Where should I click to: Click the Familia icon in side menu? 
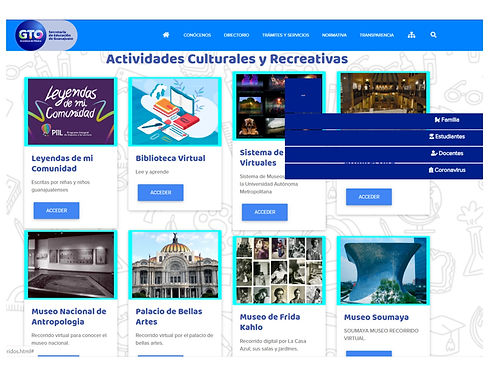coord(437,120)
